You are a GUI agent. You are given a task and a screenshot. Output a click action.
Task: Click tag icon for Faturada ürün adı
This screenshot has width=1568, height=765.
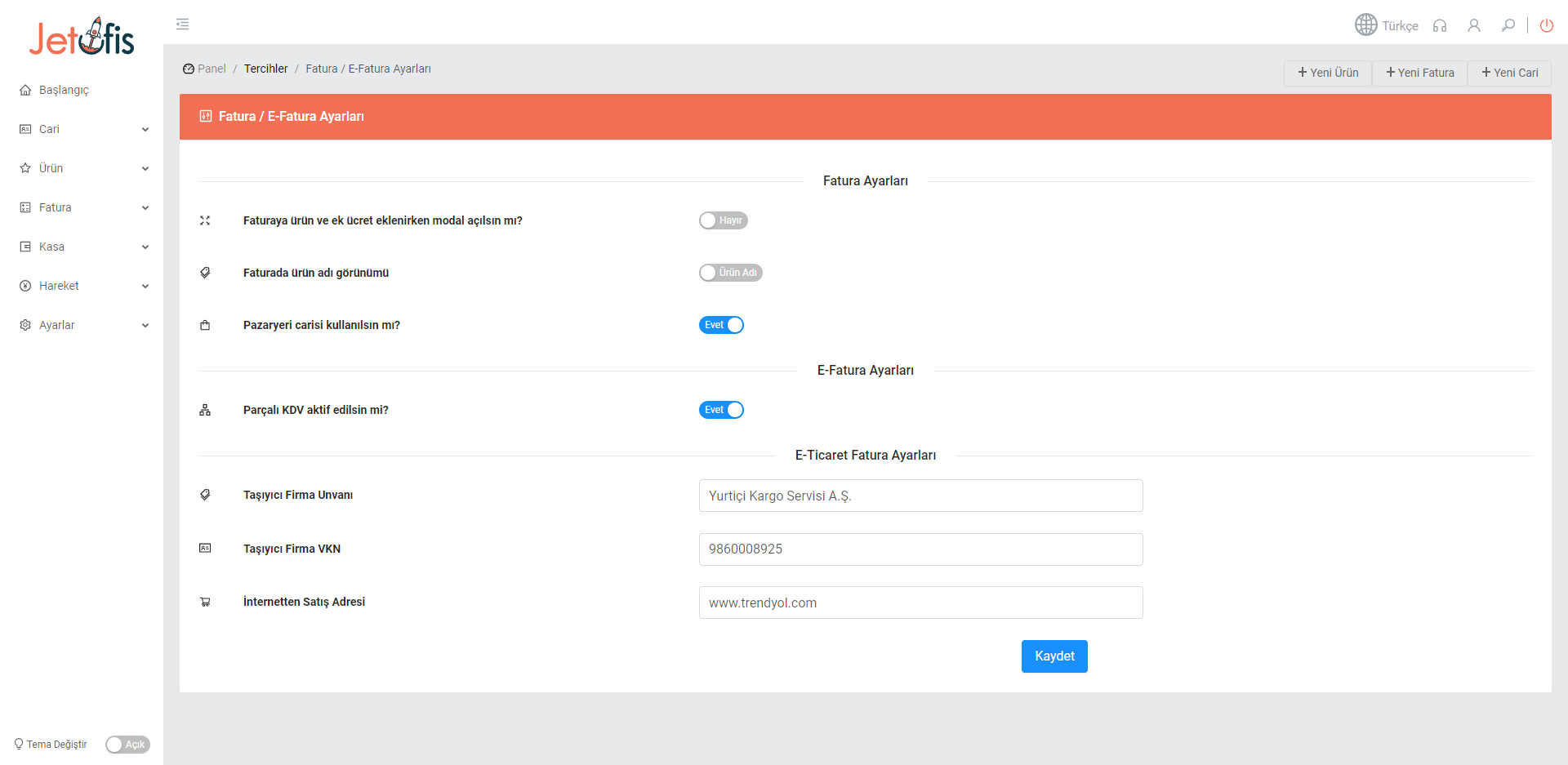(205, 273)
